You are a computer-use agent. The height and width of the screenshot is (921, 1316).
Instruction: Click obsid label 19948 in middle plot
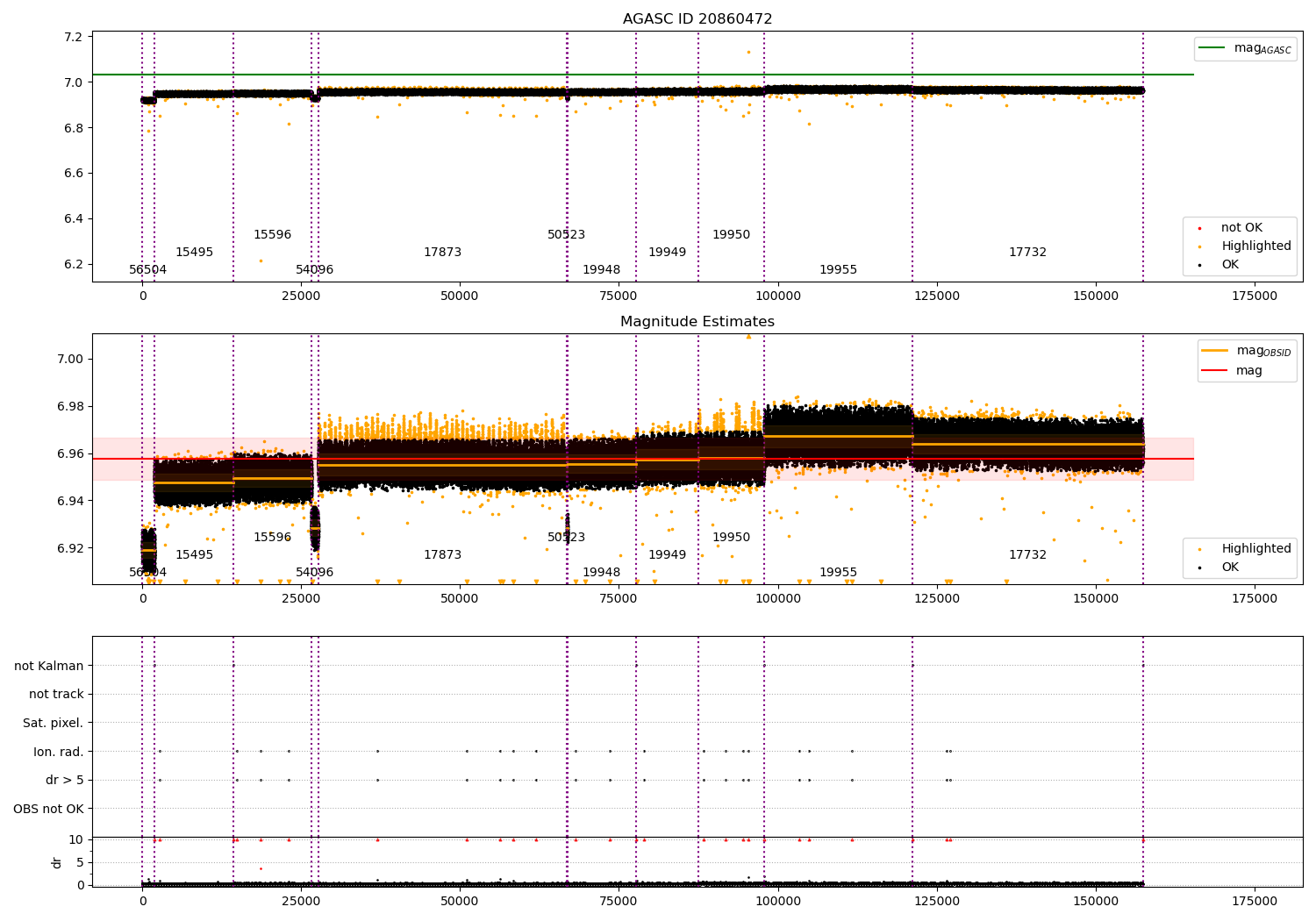(601, 573)
